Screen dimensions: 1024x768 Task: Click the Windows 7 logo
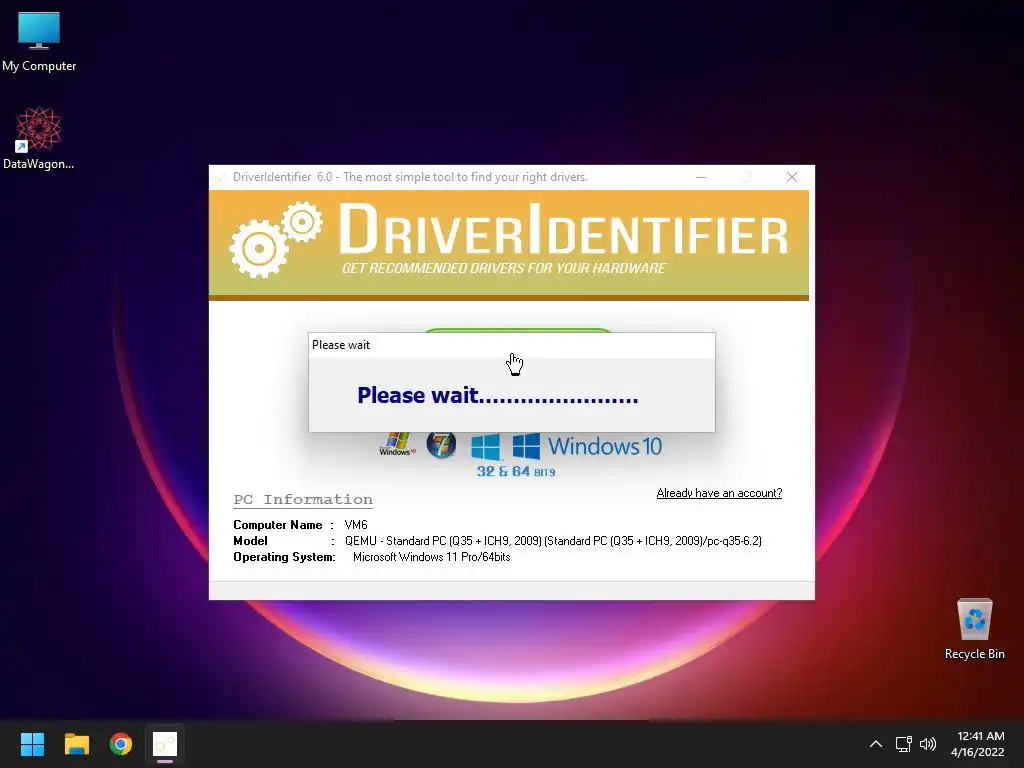pyautogui.click(x=441, y=445)
